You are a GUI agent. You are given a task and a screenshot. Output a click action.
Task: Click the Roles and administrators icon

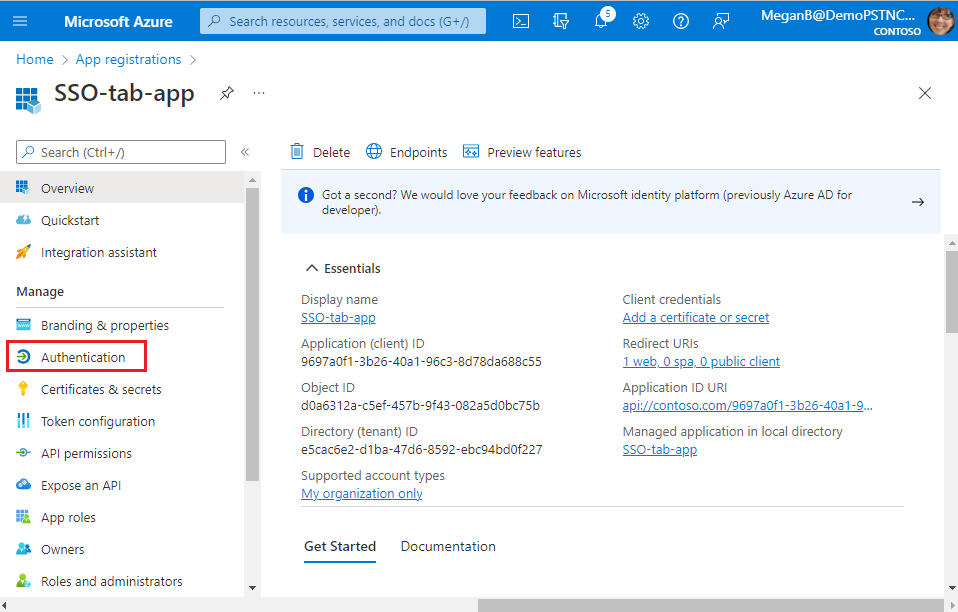pyautogui.click(x=23, y=581)
